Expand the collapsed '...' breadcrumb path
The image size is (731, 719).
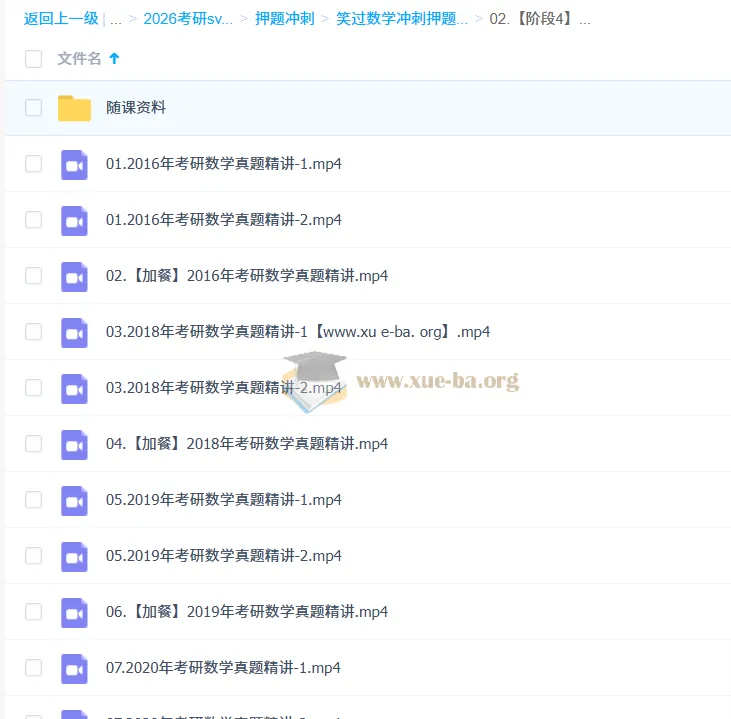[x=116, y=19]
